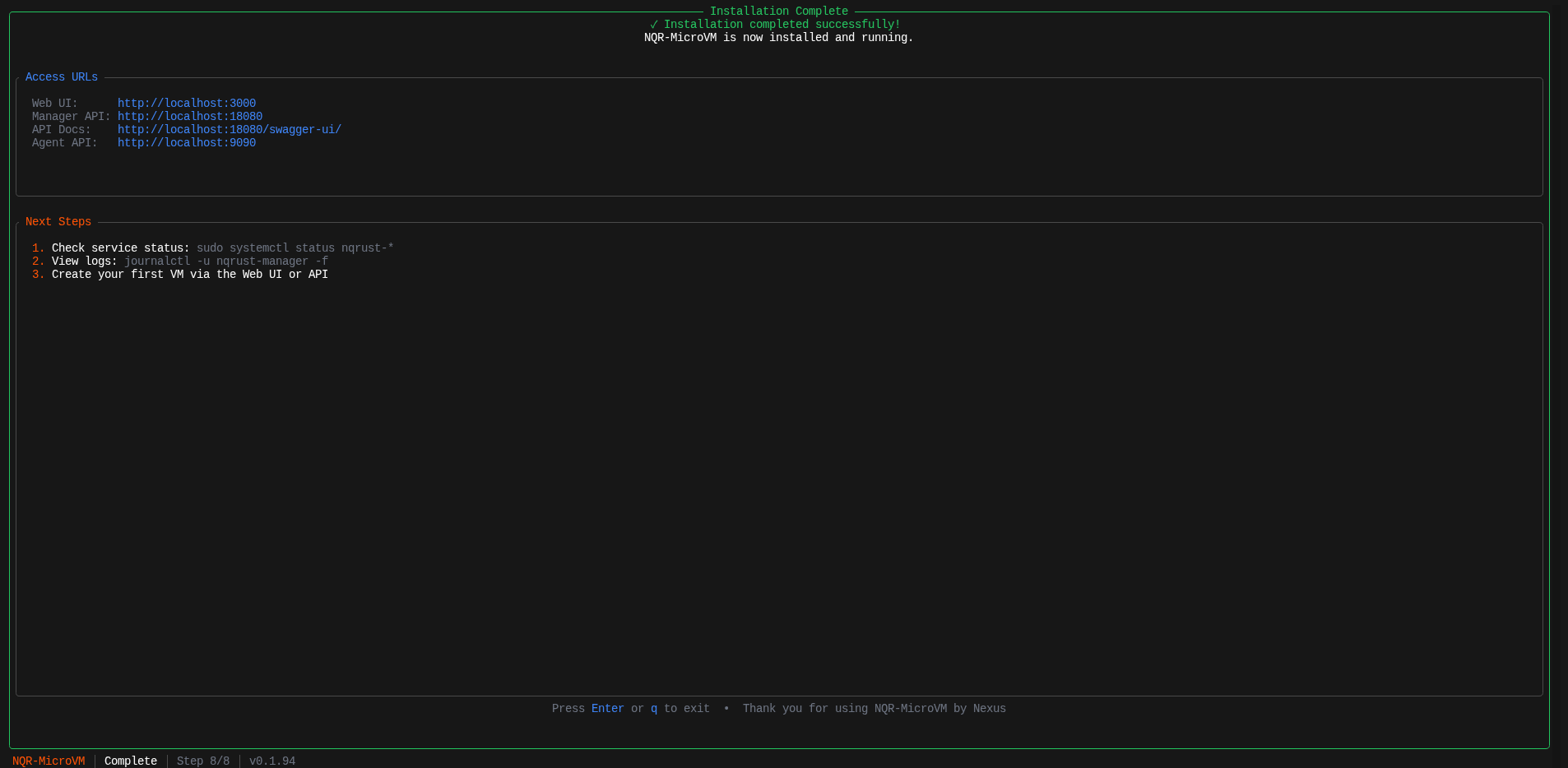Select the Access URLs panel heading
This screenshot has height=768, width=1568.
[x=62, y=77]
